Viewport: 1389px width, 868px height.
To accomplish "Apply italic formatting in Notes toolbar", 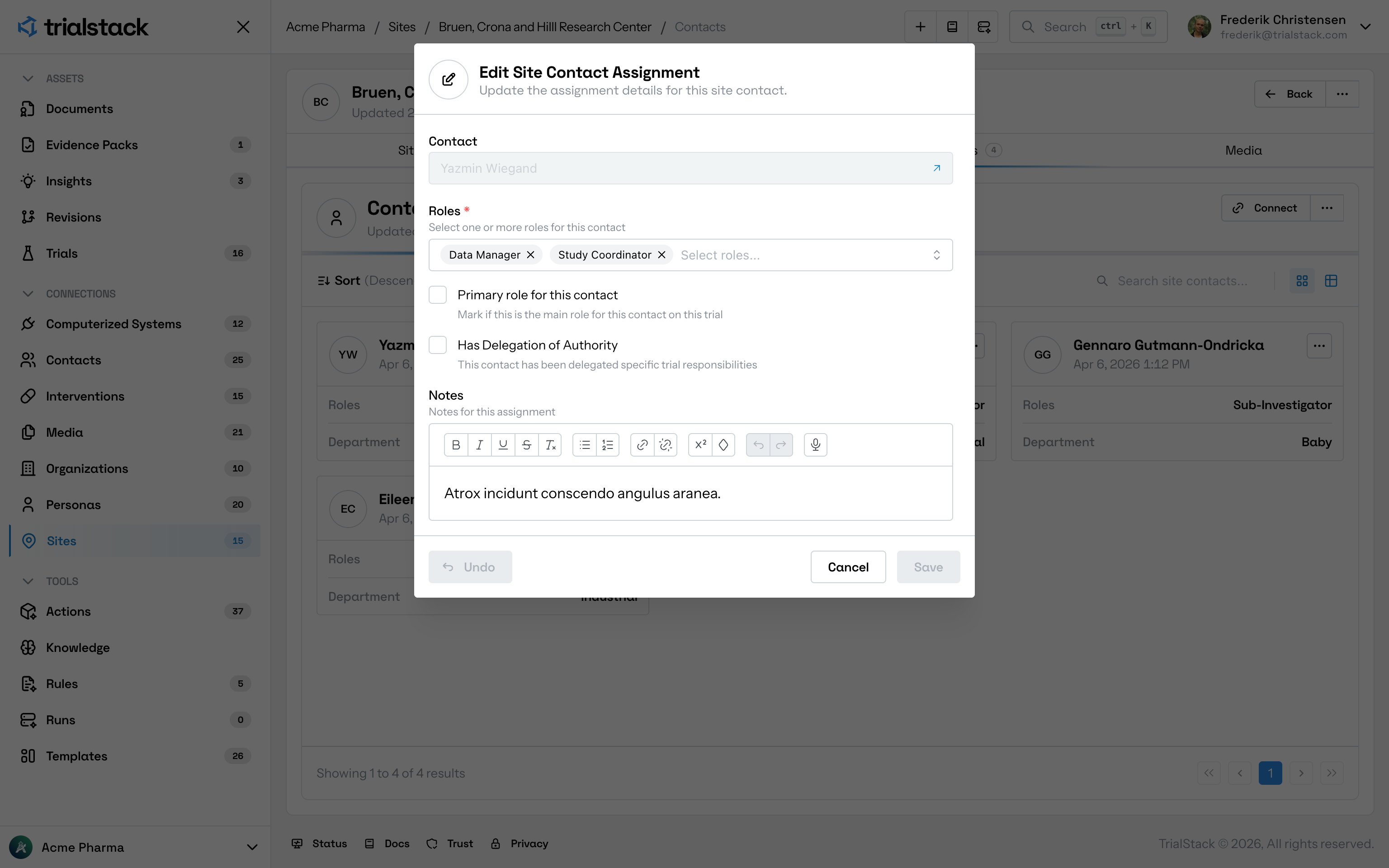I will [x=480, y=445].
